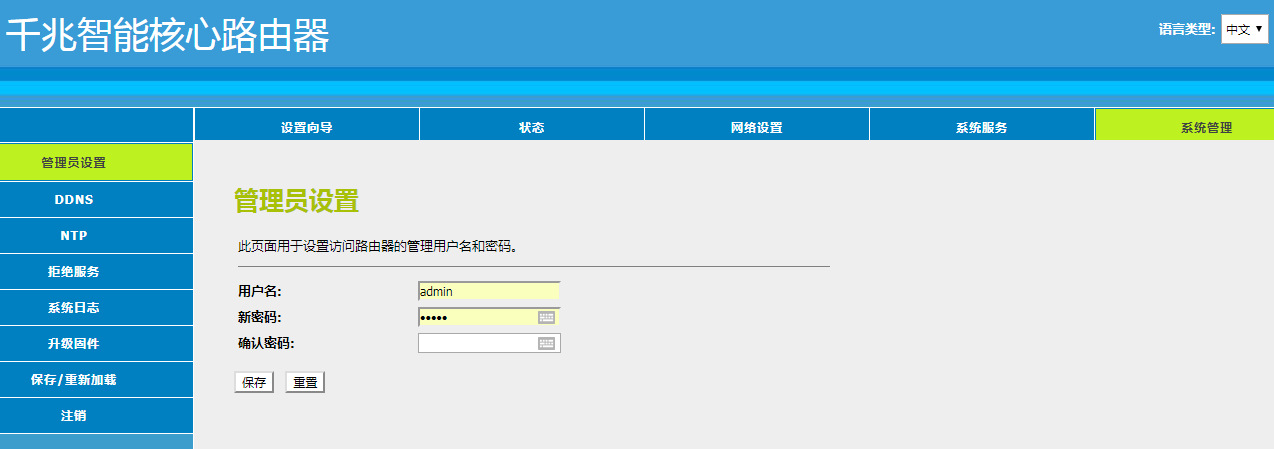Open 保存/重新加载 in sidebar
Screen dimensions: 1274x449
click(74, 379)
